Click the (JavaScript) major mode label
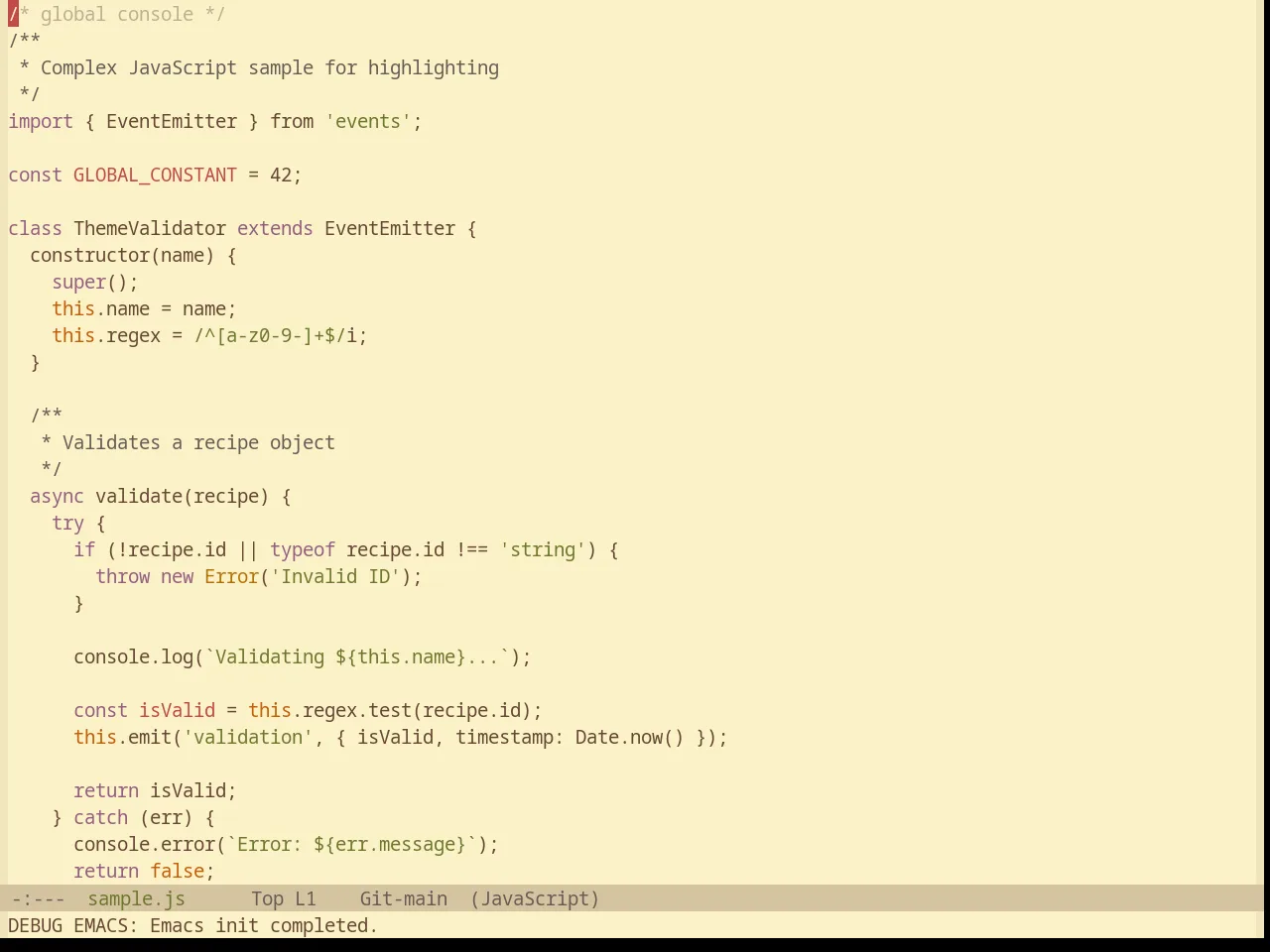Viewport: 1270px width, 952px height. [535, 898]
